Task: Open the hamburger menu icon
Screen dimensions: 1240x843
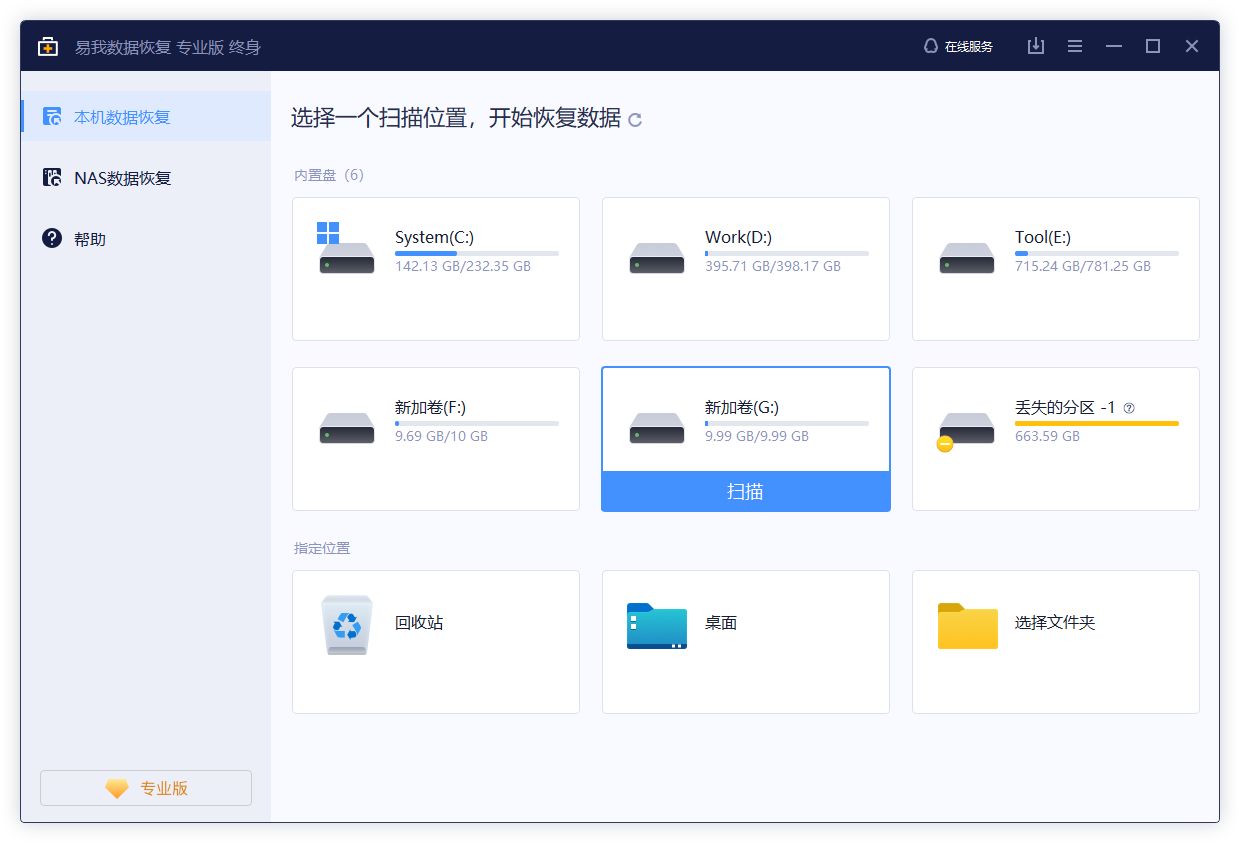Action: tap(1075, 46)
